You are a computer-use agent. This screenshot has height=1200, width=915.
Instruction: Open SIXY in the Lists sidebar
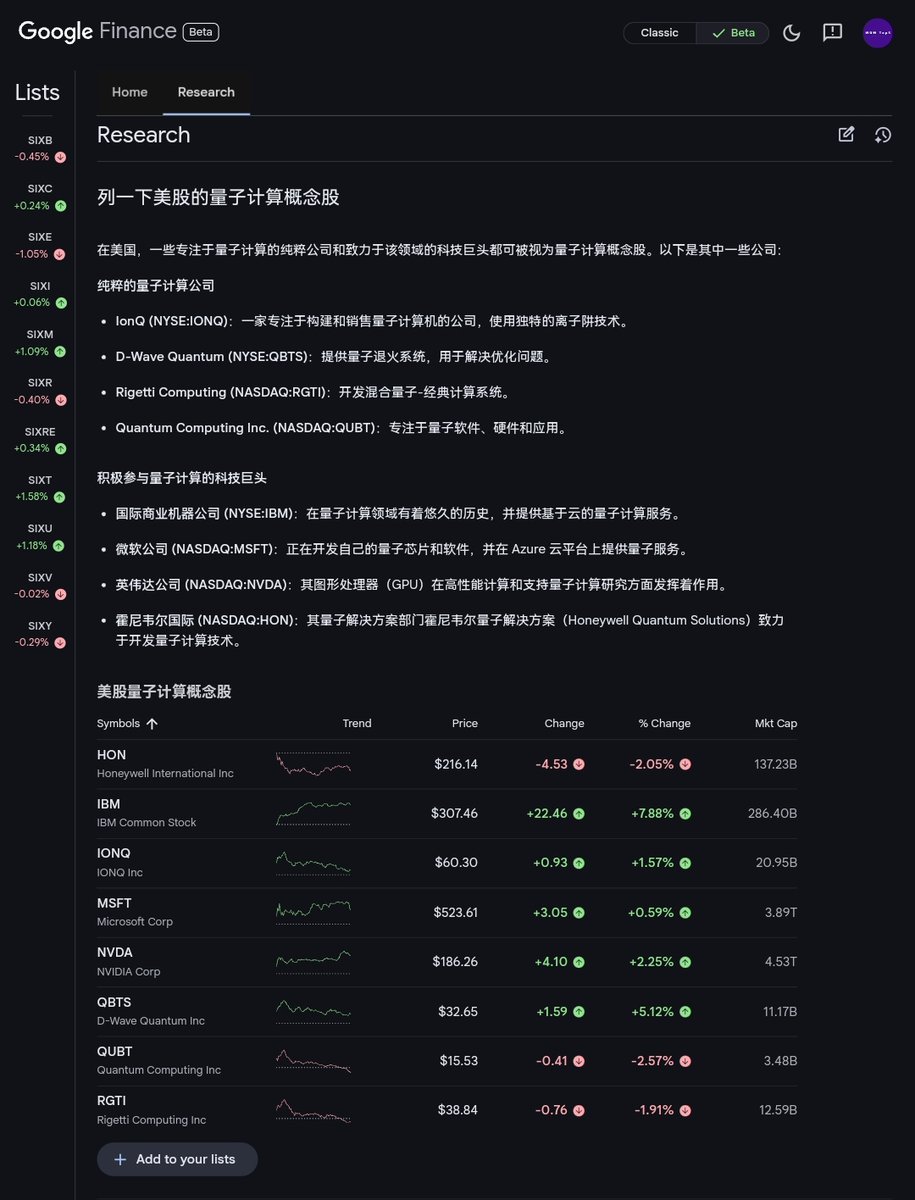point(40,633)
